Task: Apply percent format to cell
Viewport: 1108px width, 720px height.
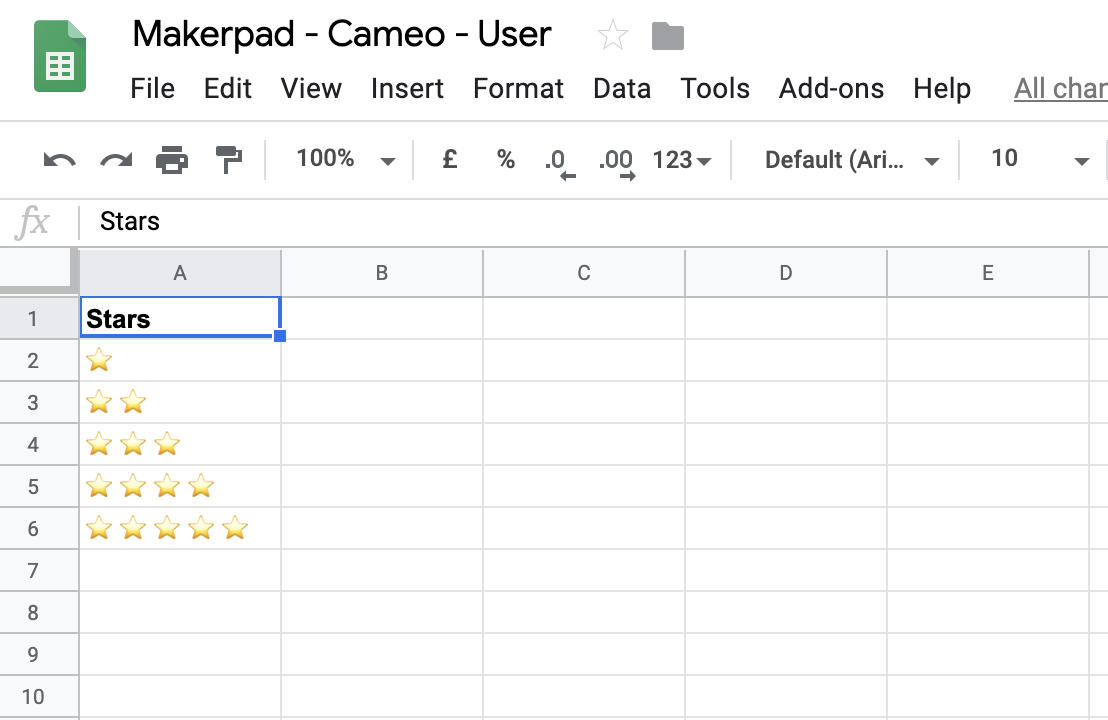Action: click(x=506, y=159)
